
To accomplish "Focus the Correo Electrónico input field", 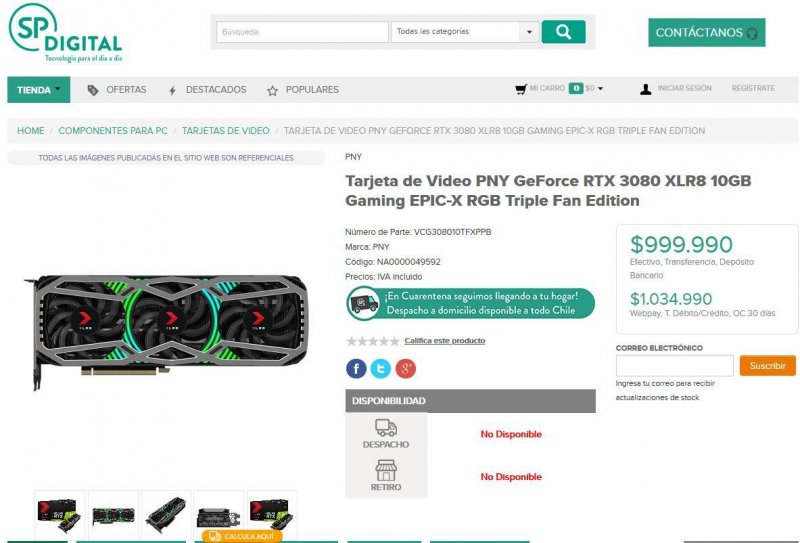I will [674, 365].
